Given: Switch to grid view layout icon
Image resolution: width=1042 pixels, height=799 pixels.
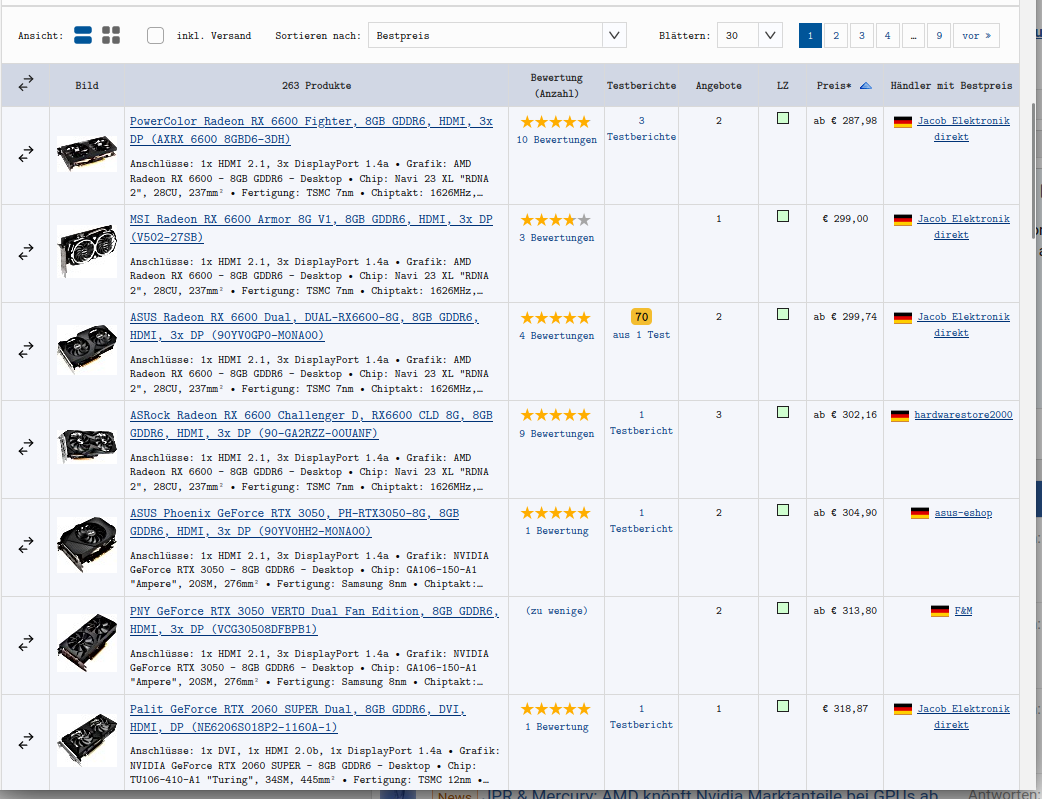Looking at the screenshot, I should 111,35.
